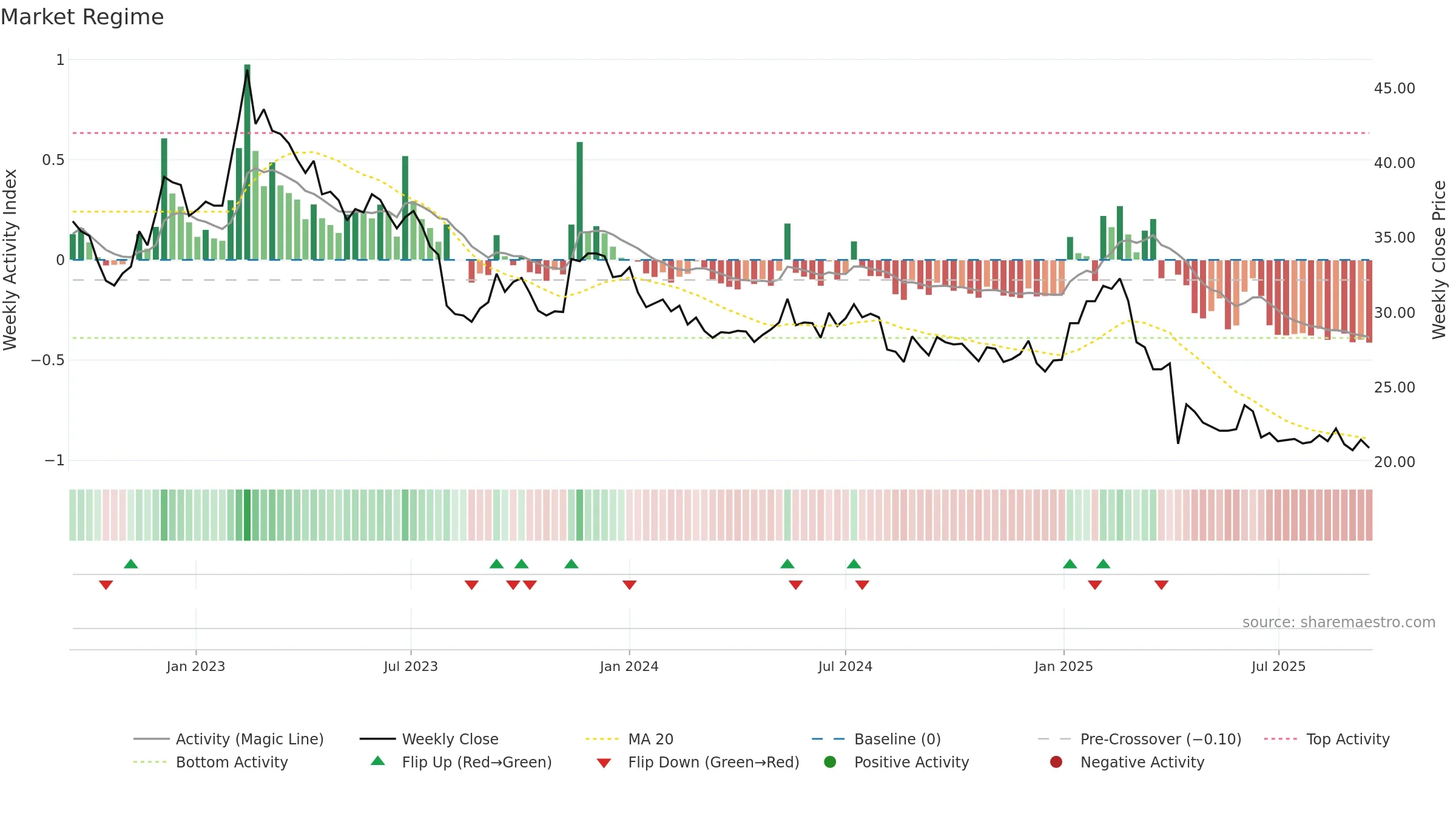Click the 30.00 price axis label
The width and height of the screenshot is (1456, 819).
(1395, 313)
